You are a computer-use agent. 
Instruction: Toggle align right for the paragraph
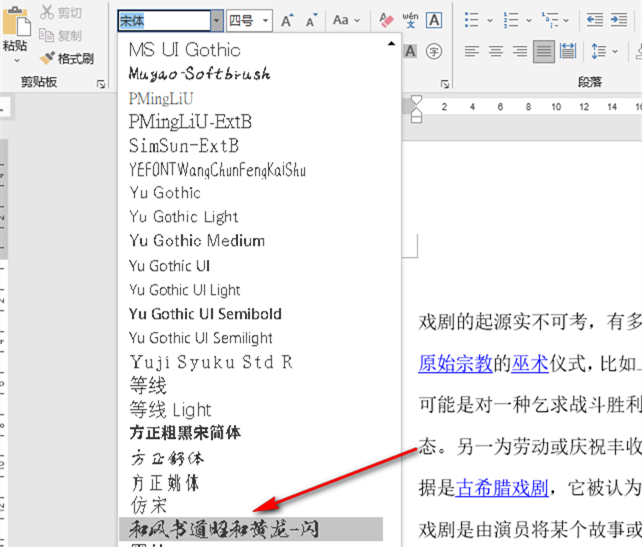click(520, 51)
